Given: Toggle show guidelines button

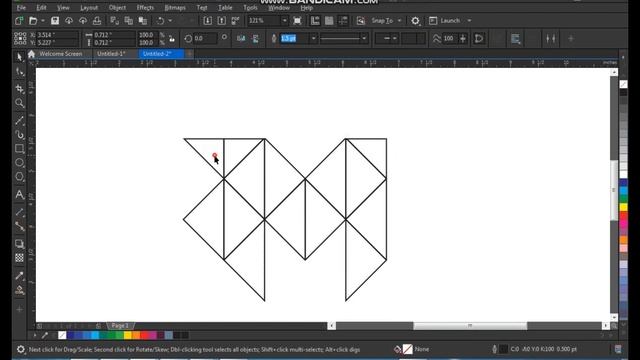Looking at the screenshot, I should (x=343, y=20).
